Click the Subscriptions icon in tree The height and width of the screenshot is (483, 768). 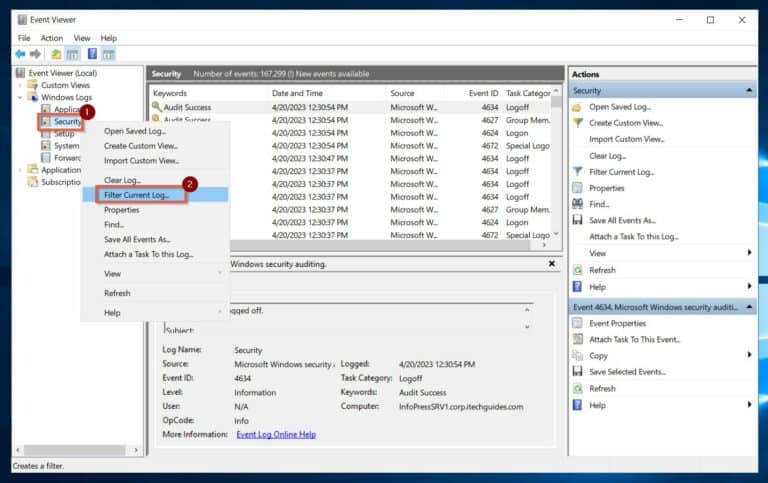coord(33,182)
